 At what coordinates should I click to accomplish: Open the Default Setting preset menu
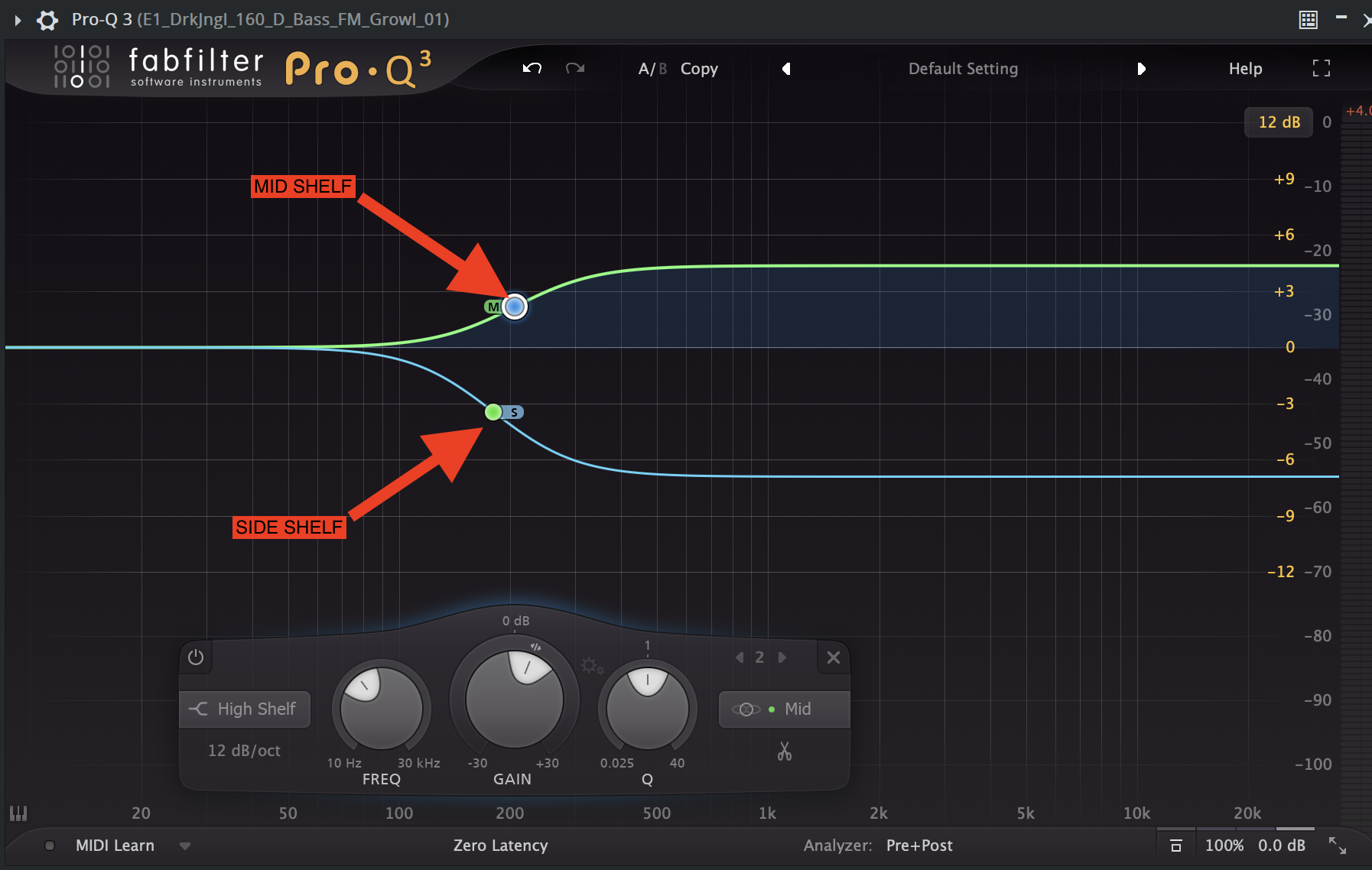coord(963,69)
